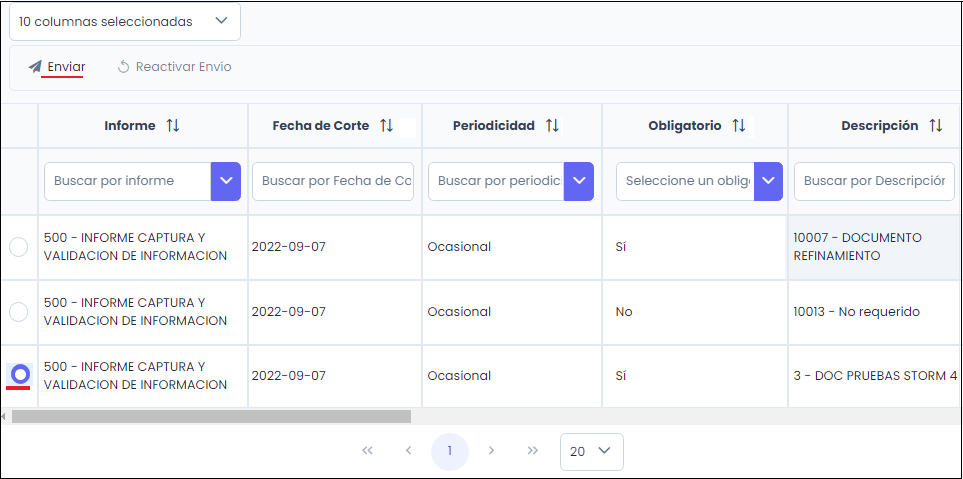Sort by Obligatorio column arrows icon
This screenshot has height=479, width=963.
[739, 126]
